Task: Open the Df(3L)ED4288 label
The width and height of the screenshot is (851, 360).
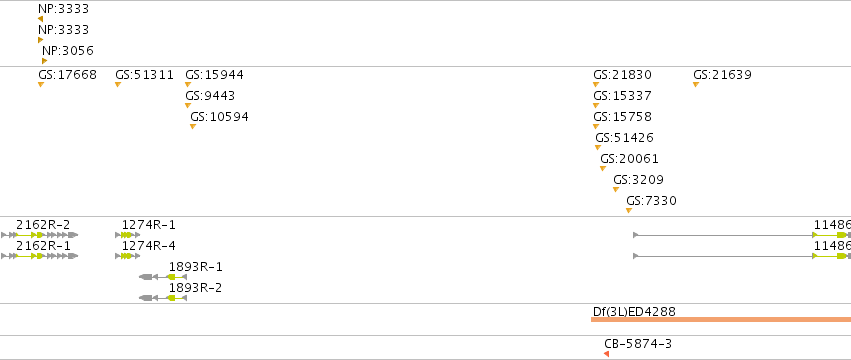Action: pyautogui.click(x=634, y=312)
